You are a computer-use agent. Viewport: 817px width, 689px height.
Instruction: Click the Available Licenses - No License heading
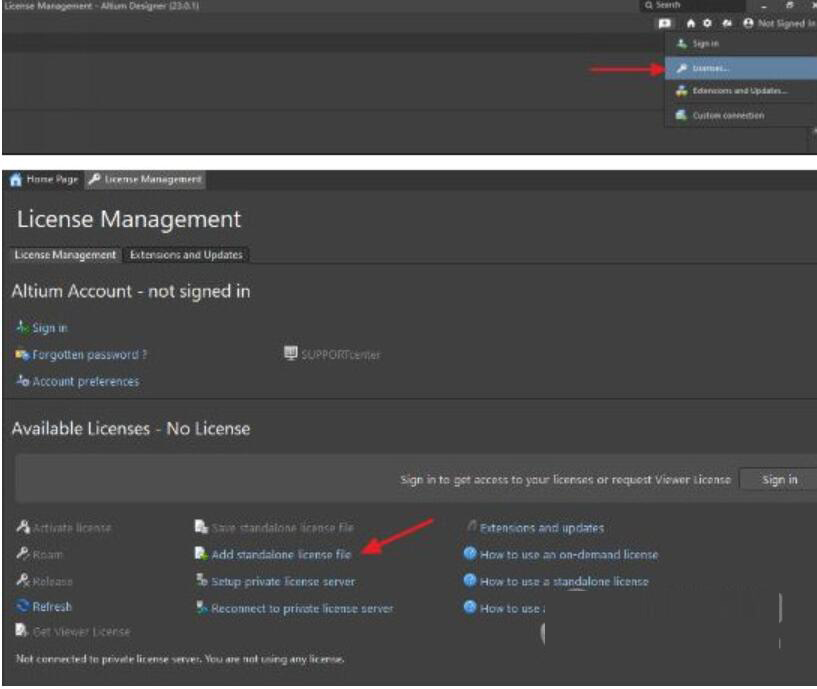[131, 429]
